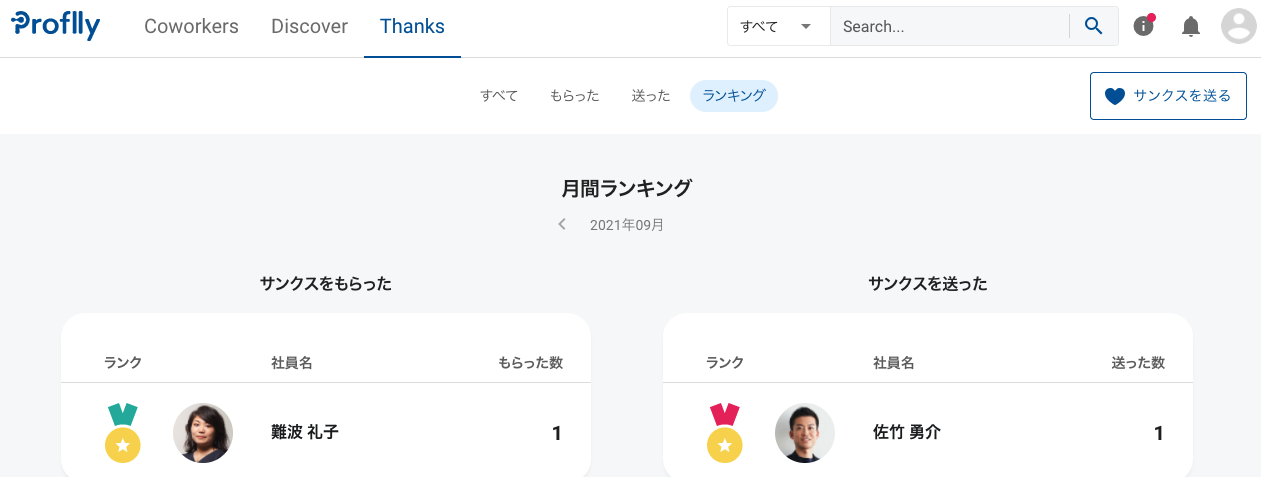Click the red ribbon gold medal icon

coord(725,433)
